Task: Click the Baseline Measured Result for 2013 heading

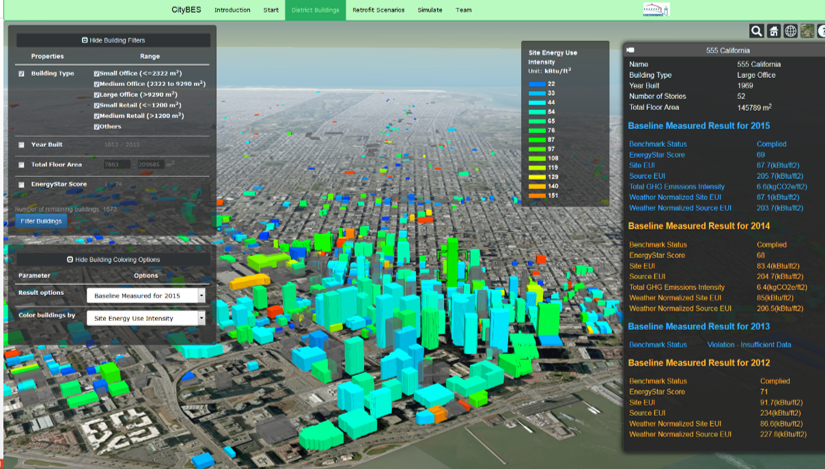Action: pyautogui.click(x=699, y=326)
